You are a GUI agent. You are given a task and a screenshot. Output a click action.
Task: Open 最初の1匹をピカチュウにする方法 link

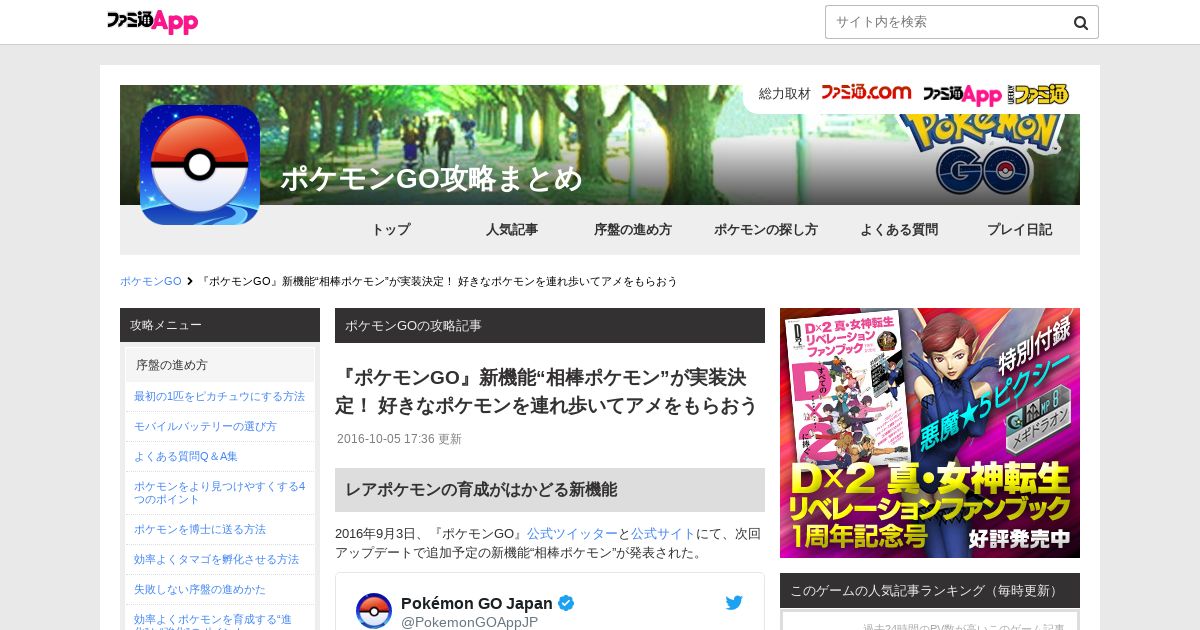(219, 396)
